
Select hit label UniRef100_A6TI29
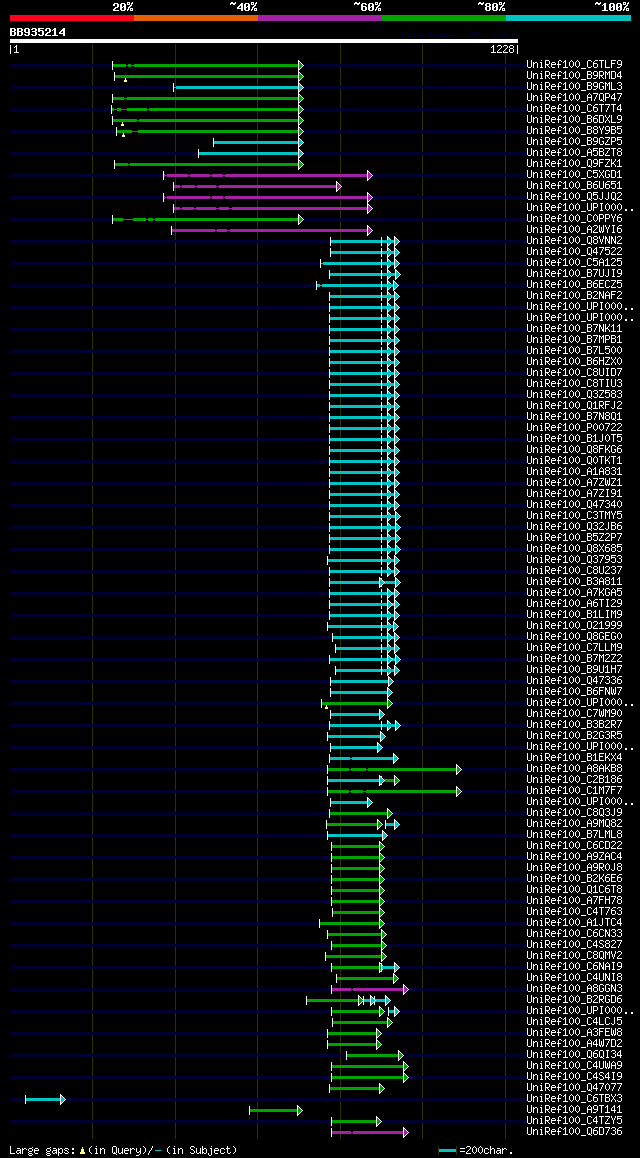tap(574, 603)
